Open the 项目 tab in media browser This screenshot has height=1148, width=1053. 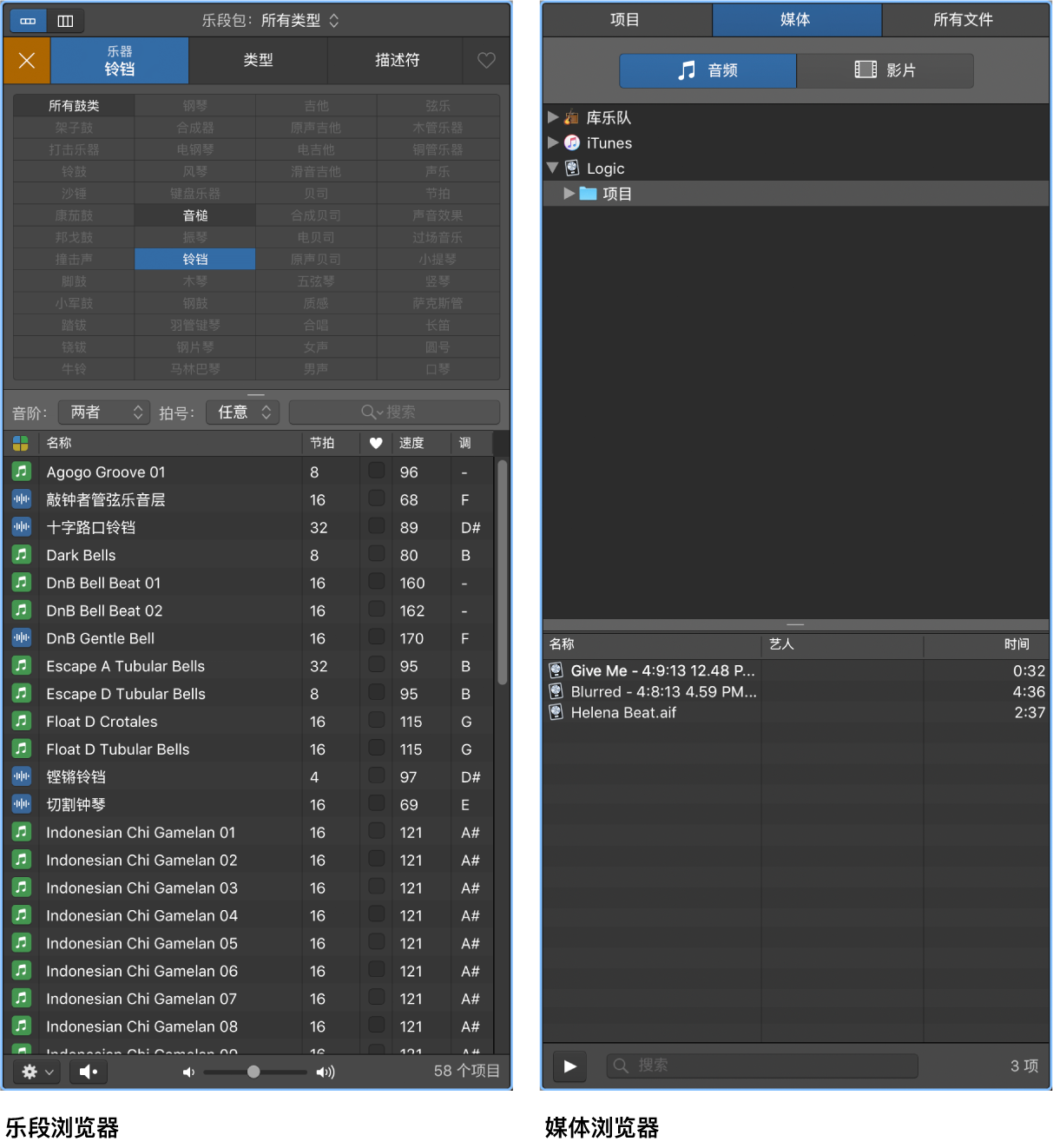point(626,20)
